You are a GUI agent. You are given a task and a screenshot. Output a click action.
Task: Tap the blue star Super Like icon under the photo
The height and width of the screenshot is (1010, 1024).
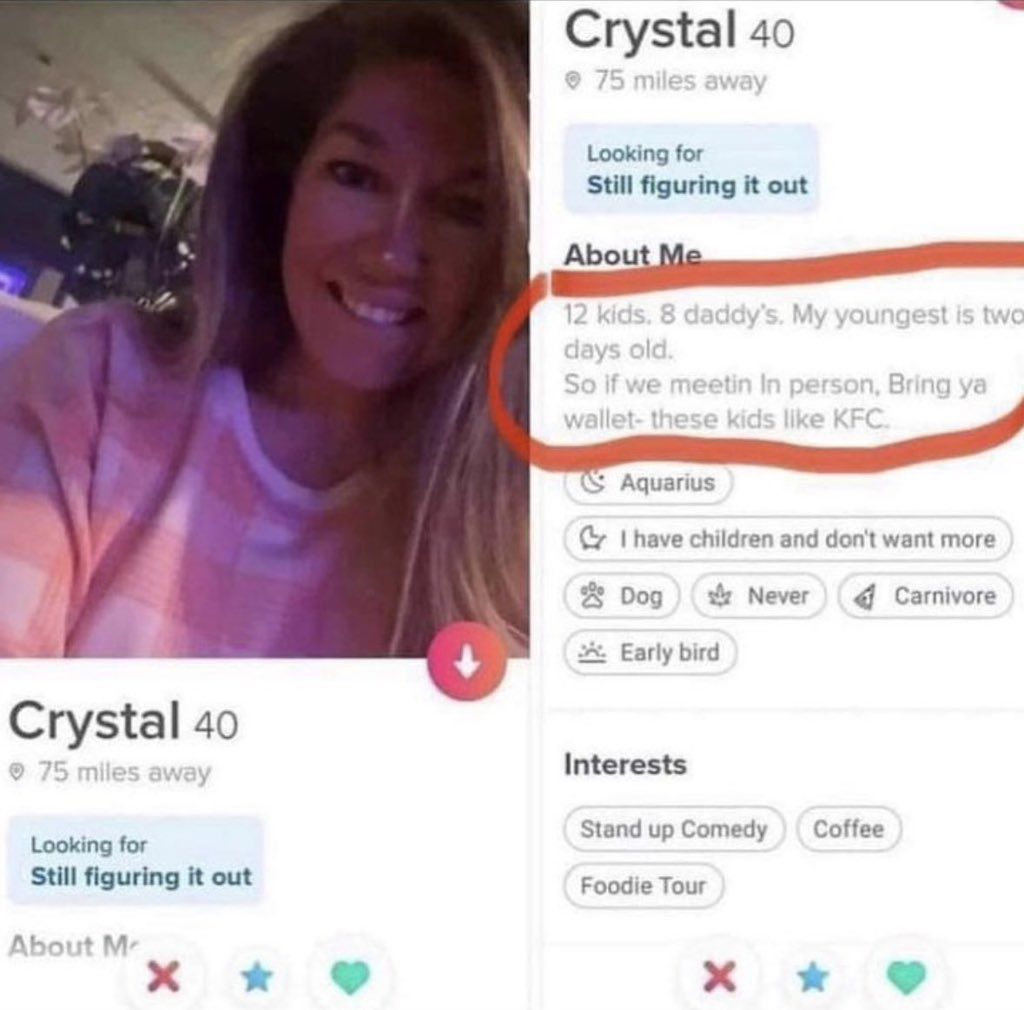[257, 977]
